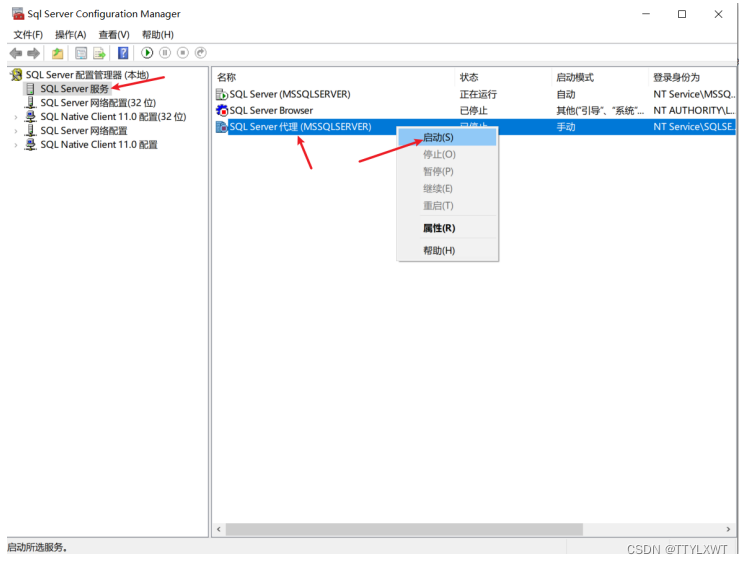Click the Restart Service toolbar icon
Image resolution: width=743 pixels, height=564 pixels.
pos(200,53)
